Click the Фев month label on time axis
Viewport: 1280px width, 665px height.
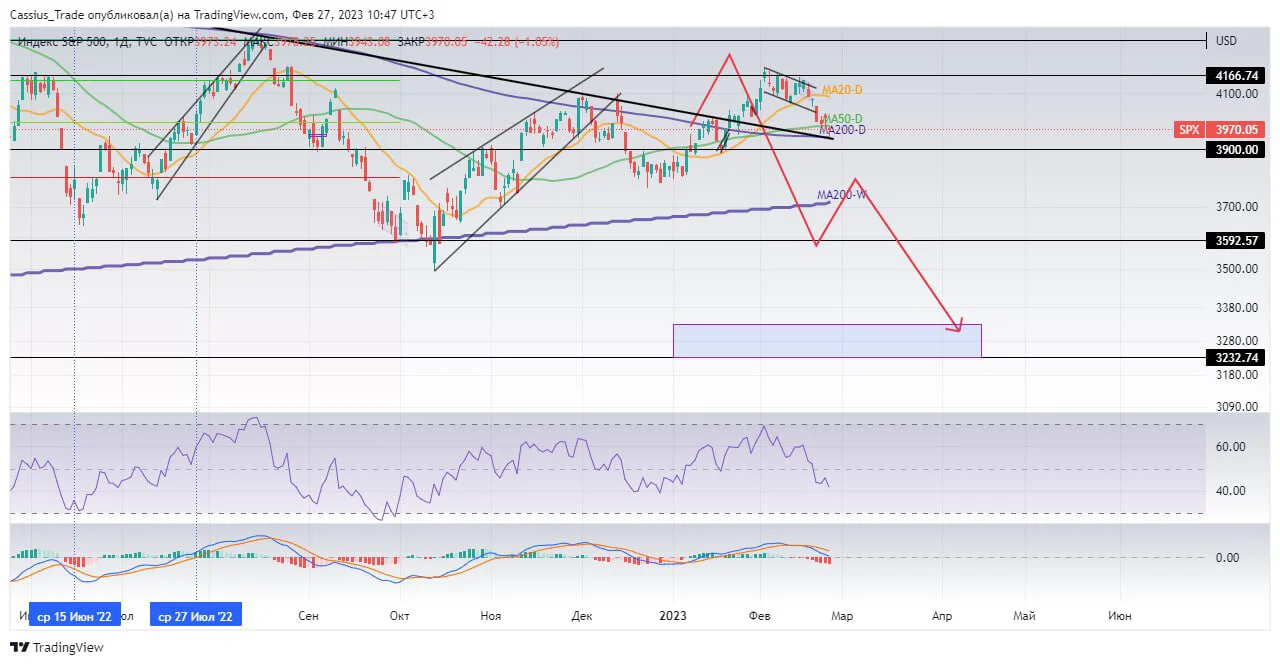pyautogui.click(x=760, y=616)
